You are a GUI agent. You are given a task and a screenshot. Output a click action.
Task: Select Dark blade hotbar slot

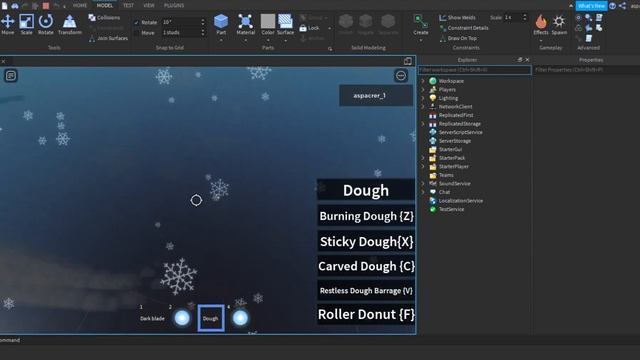152,318
